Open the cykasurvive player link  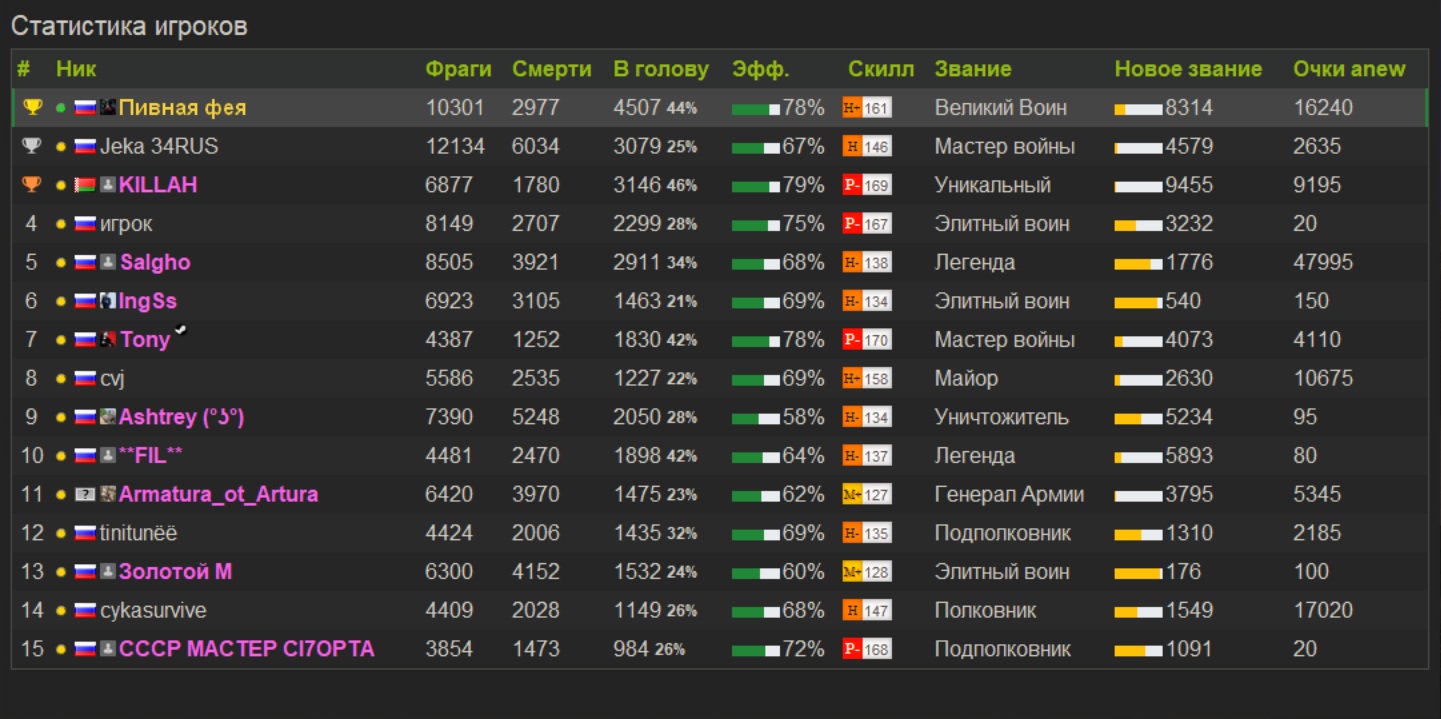coord(153,610)
